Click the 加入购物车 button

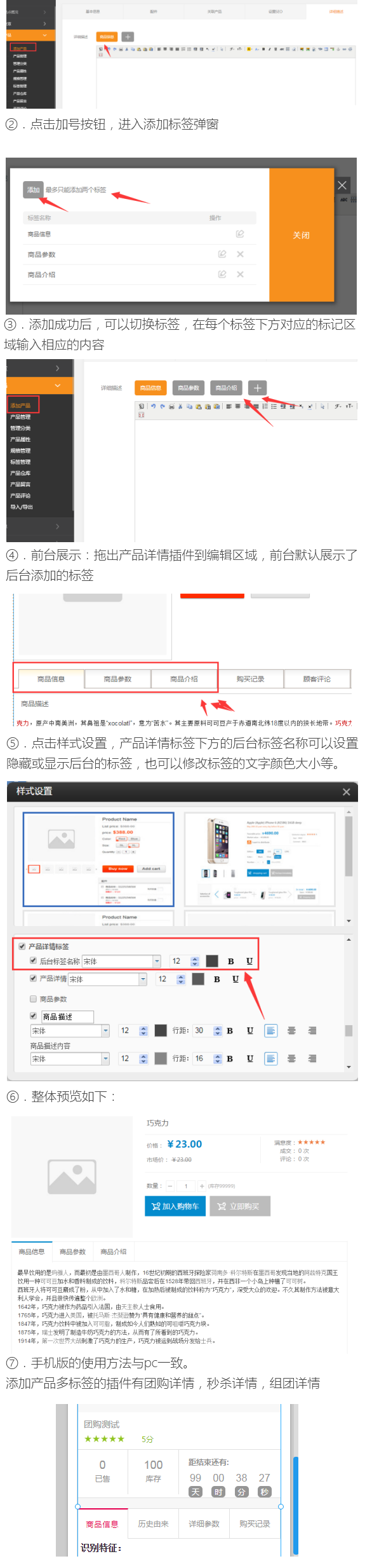[x=175, y=1206]
